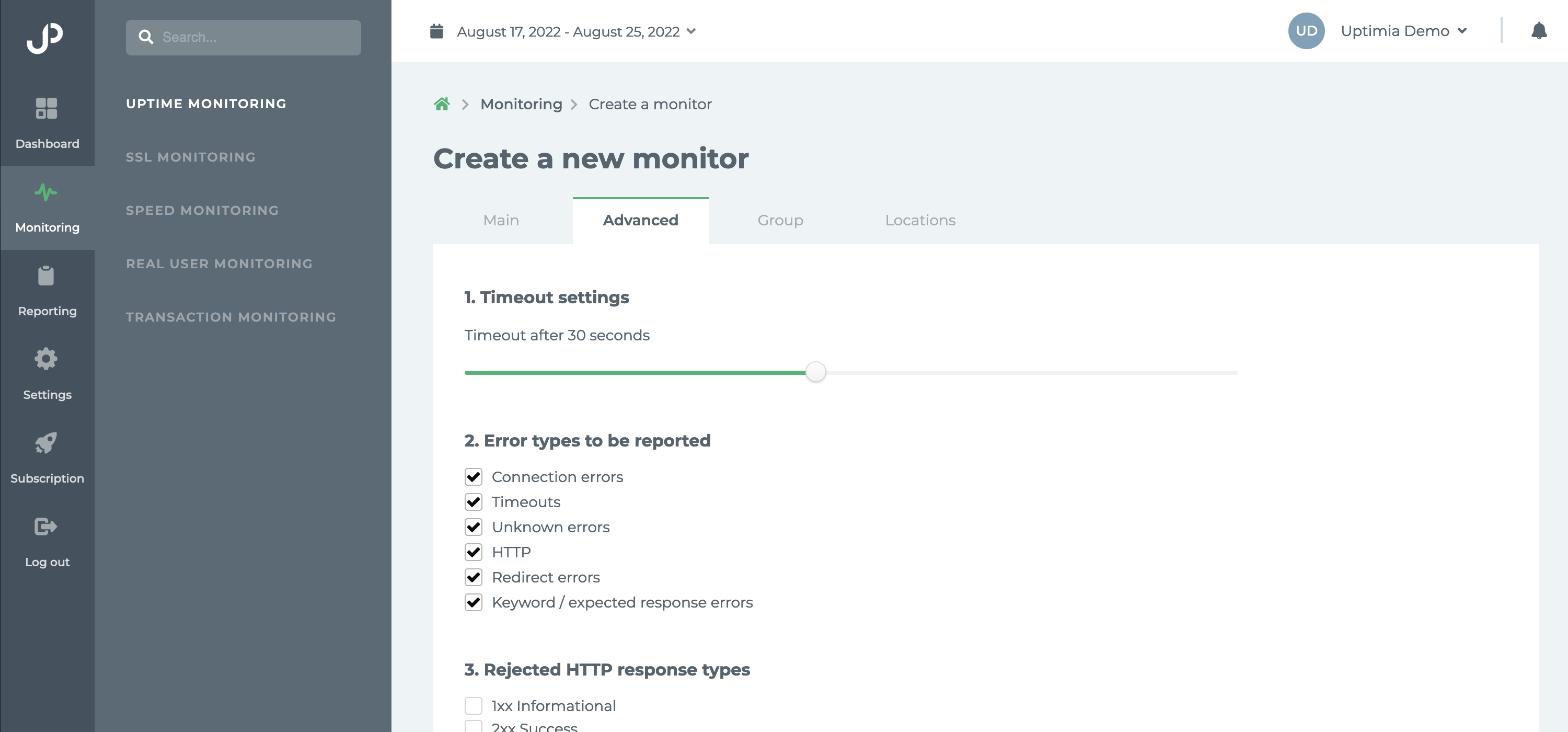
Task: Open SSL Monitoring menu item
Action: (x=191, y=157)
